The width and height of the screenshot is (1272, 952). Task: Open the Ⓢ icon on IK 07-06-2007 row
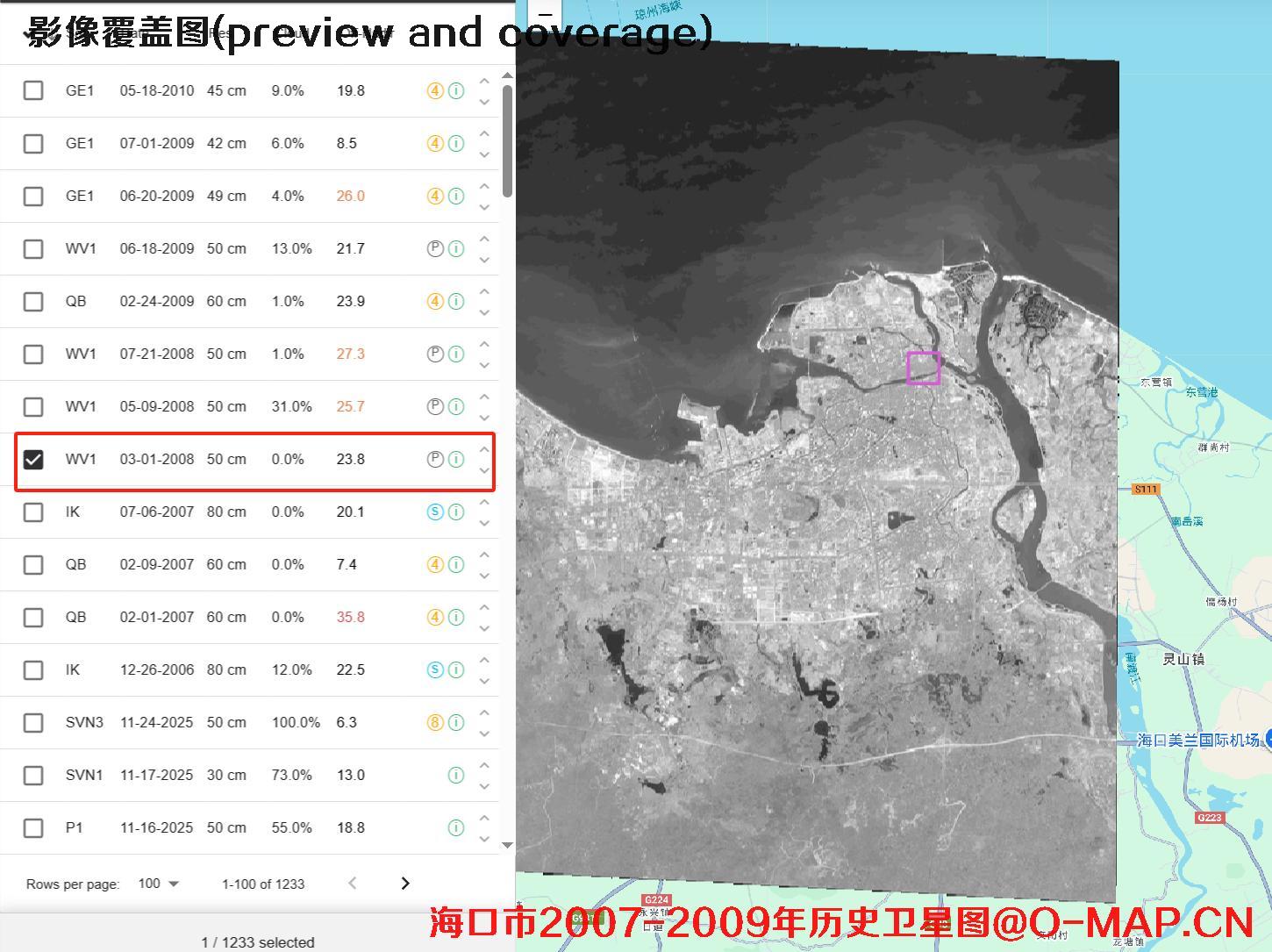point(435,512)
